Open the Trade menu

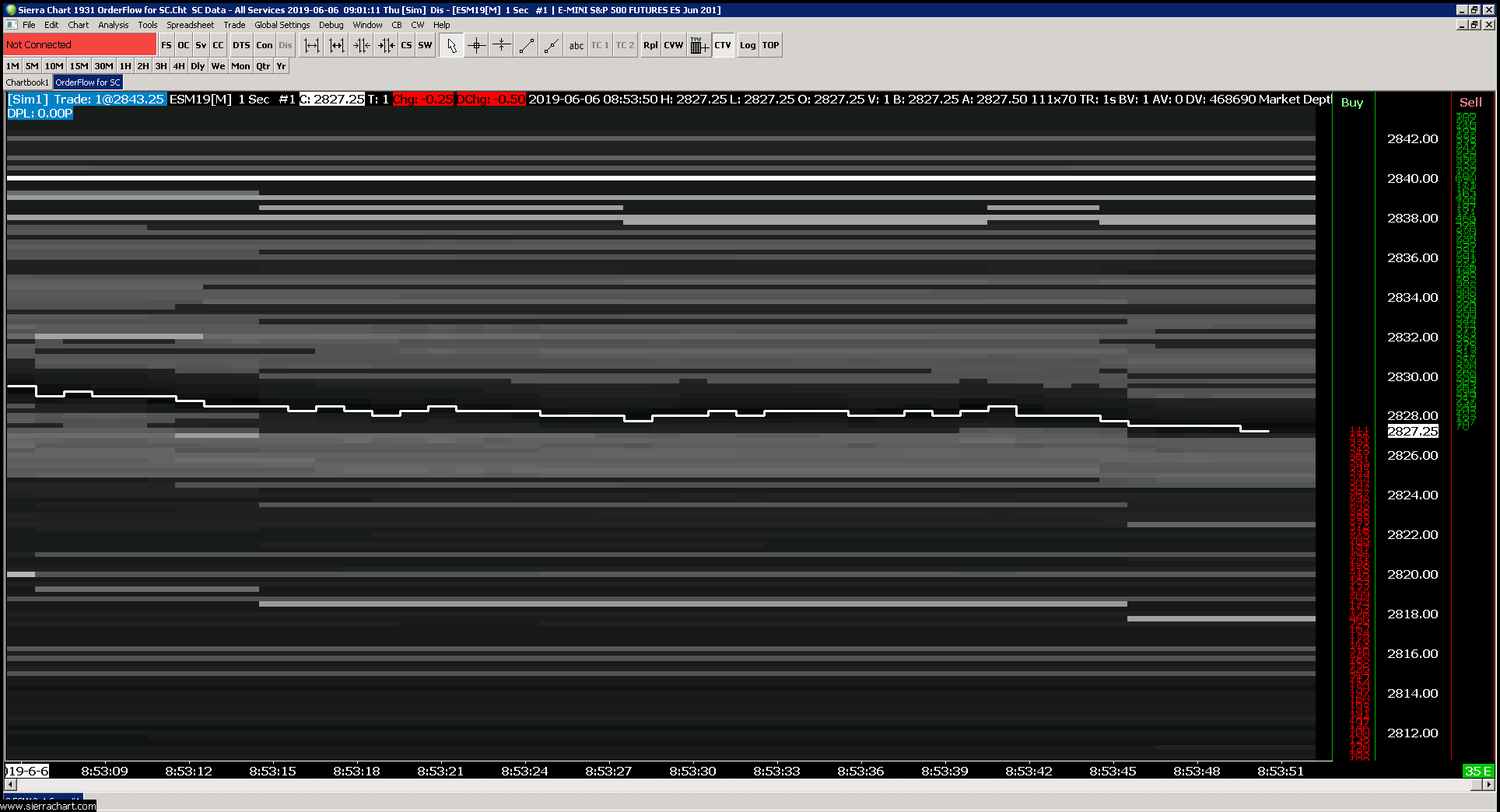(x=234, y=25)
